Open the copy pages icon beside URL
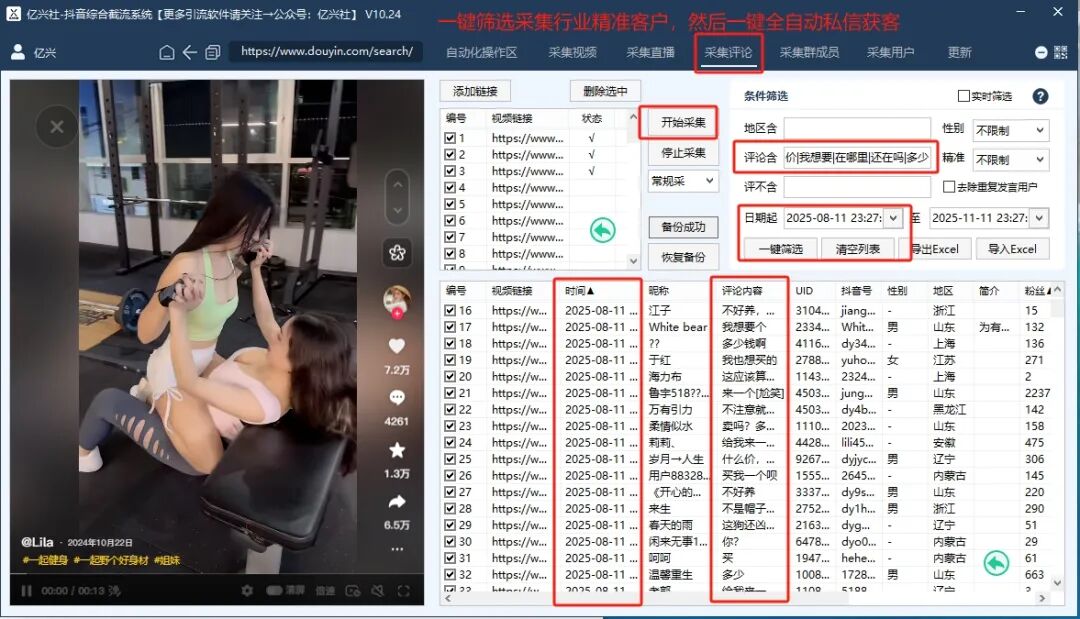 click(x=213, y=52)
